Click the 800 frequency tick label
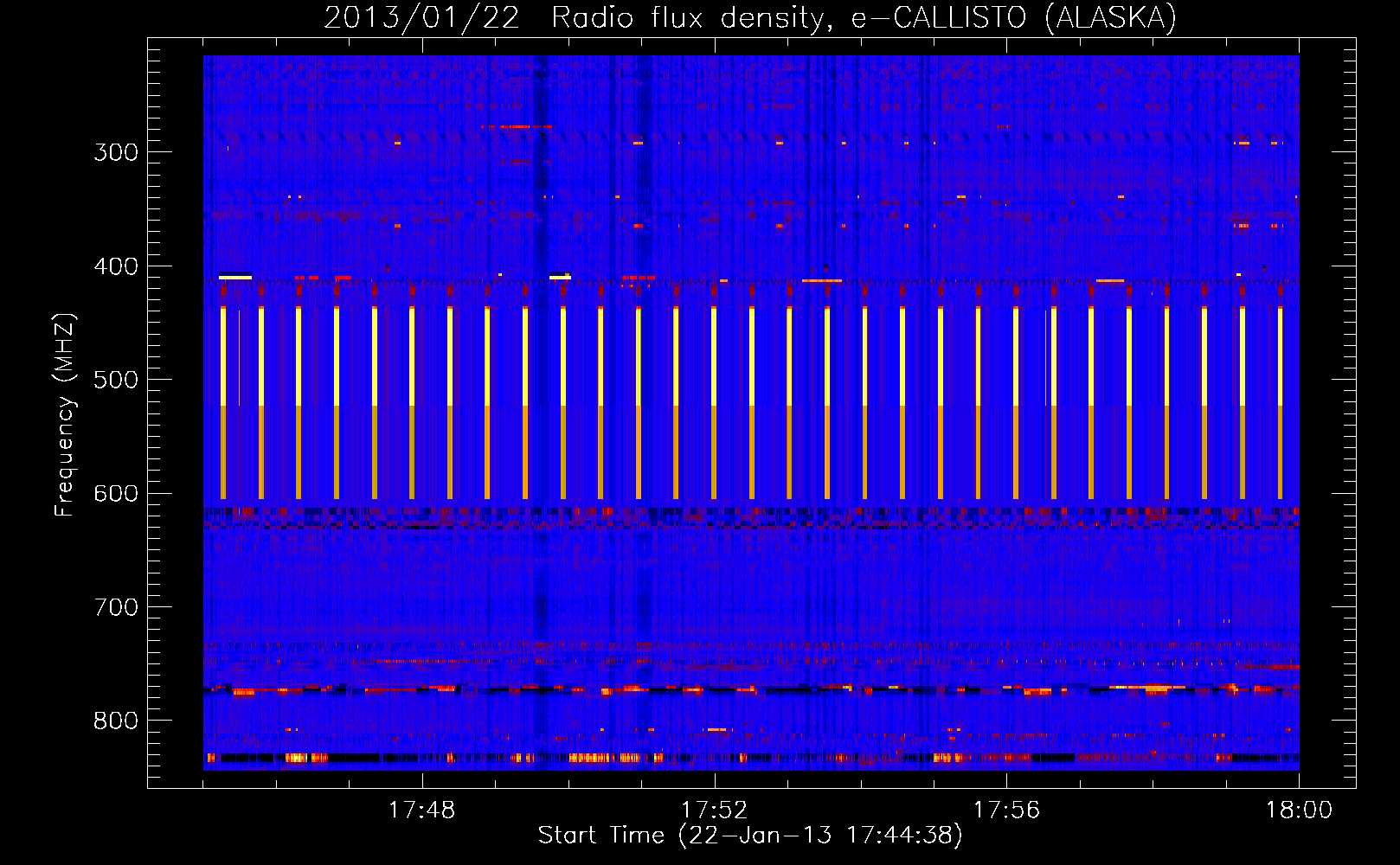 pyautogui.click(x=116, y=721)
